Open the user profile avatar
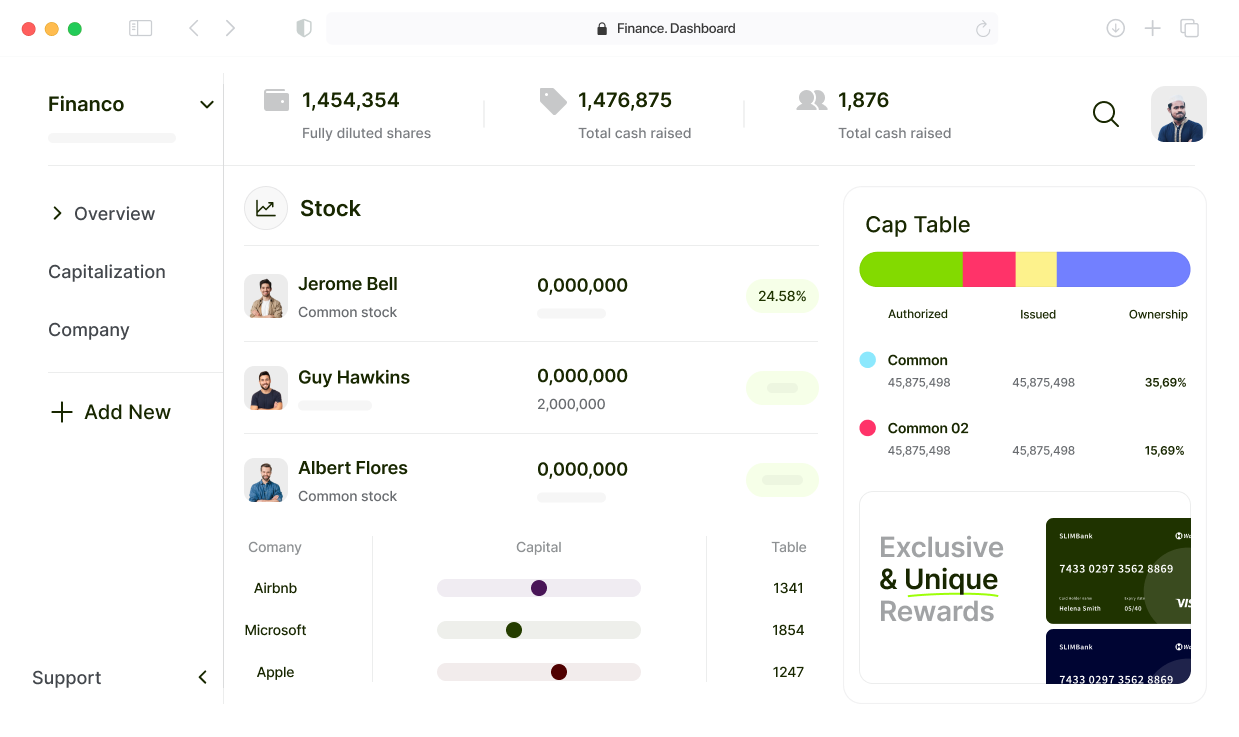Image resolution: width=1239 pixels, height=737 pixels. (1178, 114)
